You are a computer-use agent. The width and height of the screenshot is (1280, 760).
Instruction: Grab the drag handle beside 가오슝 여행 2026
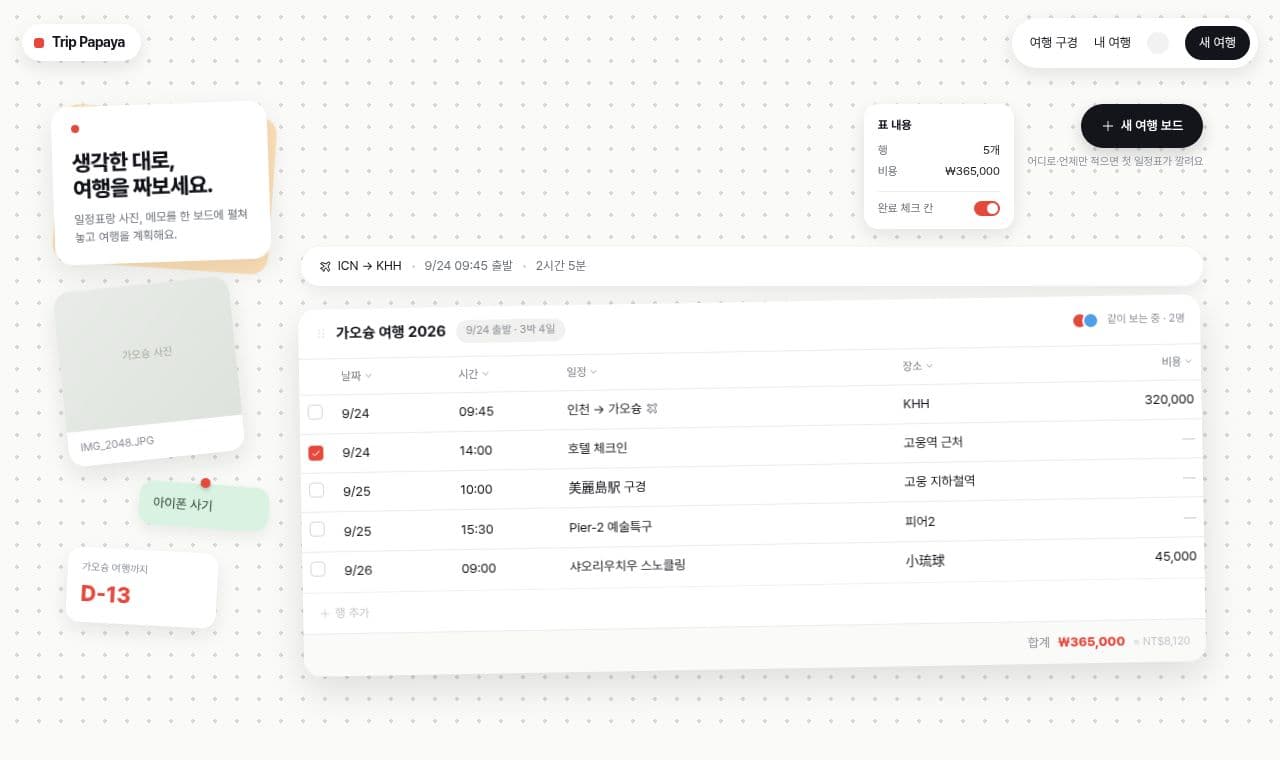click(x=321, y=333)
